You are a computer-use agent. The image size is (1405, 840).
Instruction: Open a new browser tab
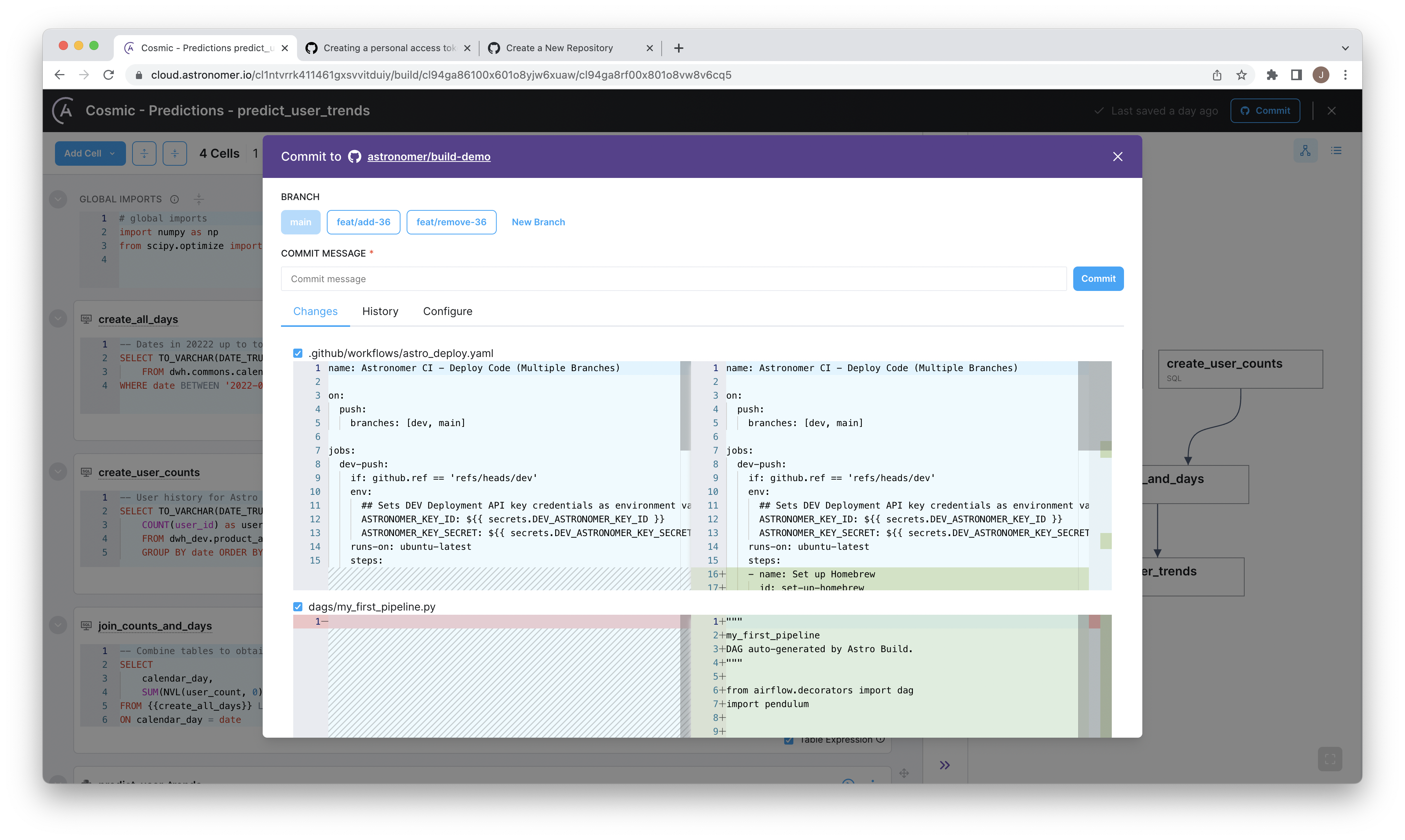tap(678, 48)
